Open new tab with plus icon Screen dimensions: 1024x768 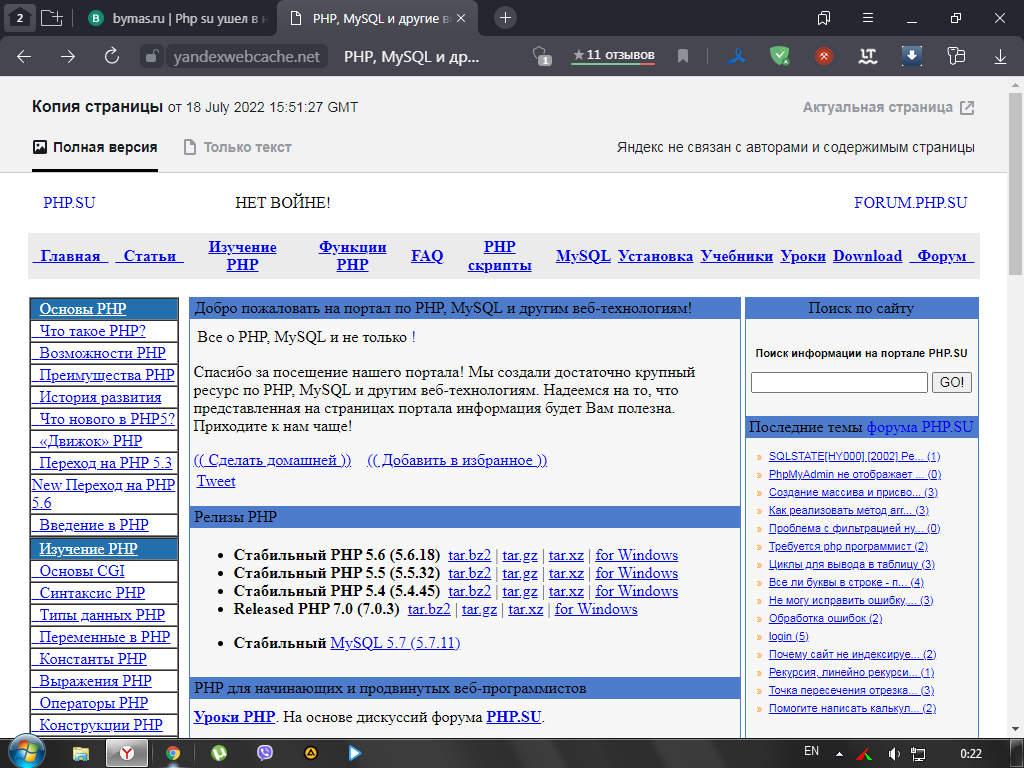[x=506, y=18]
